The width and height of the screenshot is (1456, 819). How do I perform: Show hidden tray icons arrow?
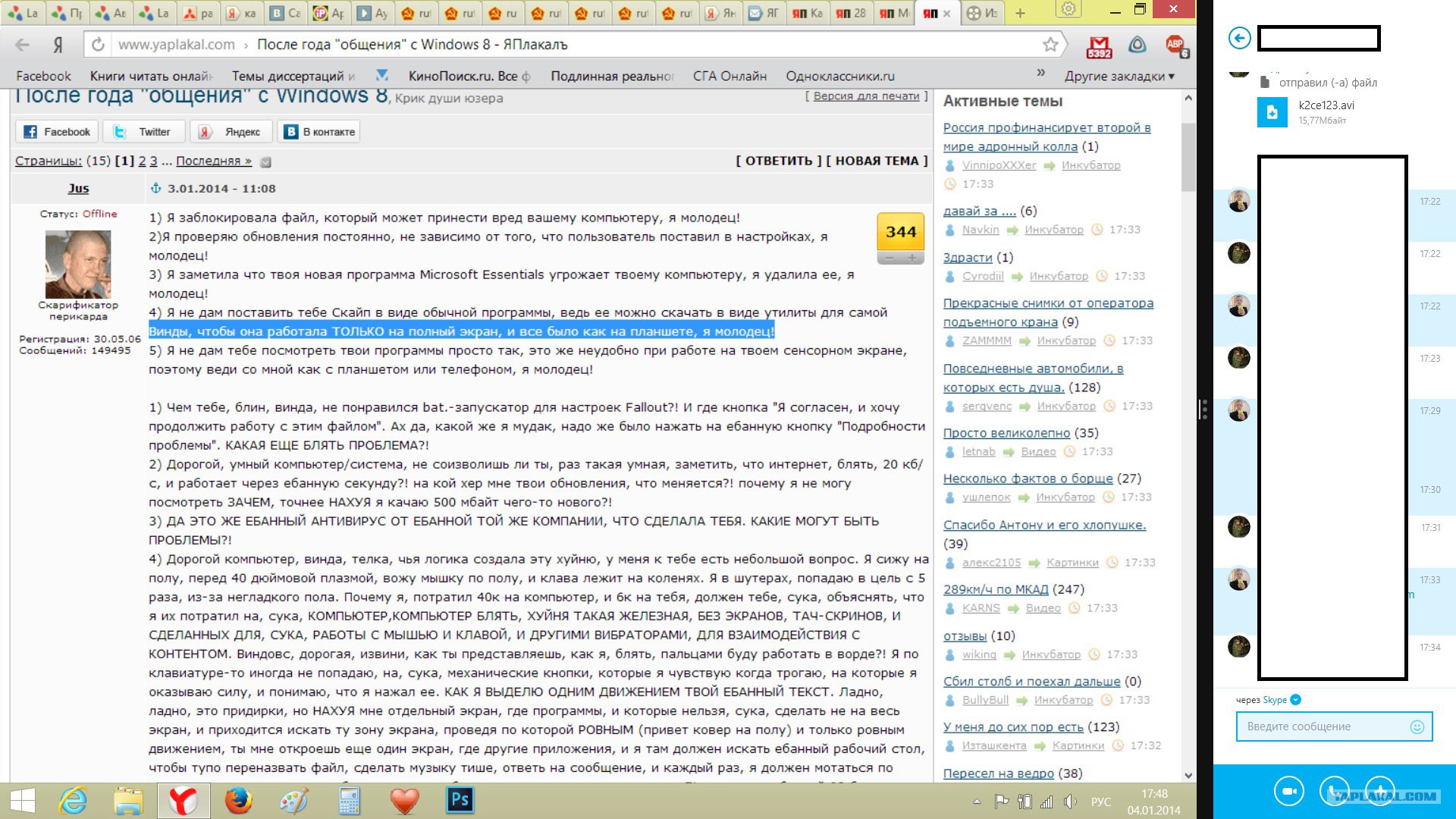pyautogui.click(x=977, y=802)
